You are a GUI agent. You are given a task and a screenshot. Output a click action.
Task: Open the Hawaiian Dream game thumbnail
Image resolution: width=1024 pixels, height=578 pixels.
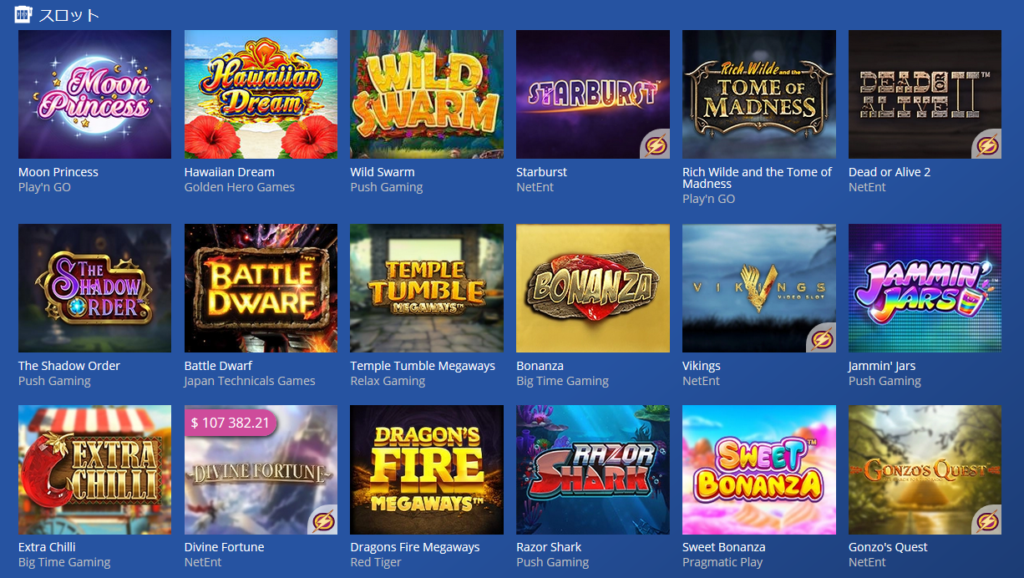261,94
